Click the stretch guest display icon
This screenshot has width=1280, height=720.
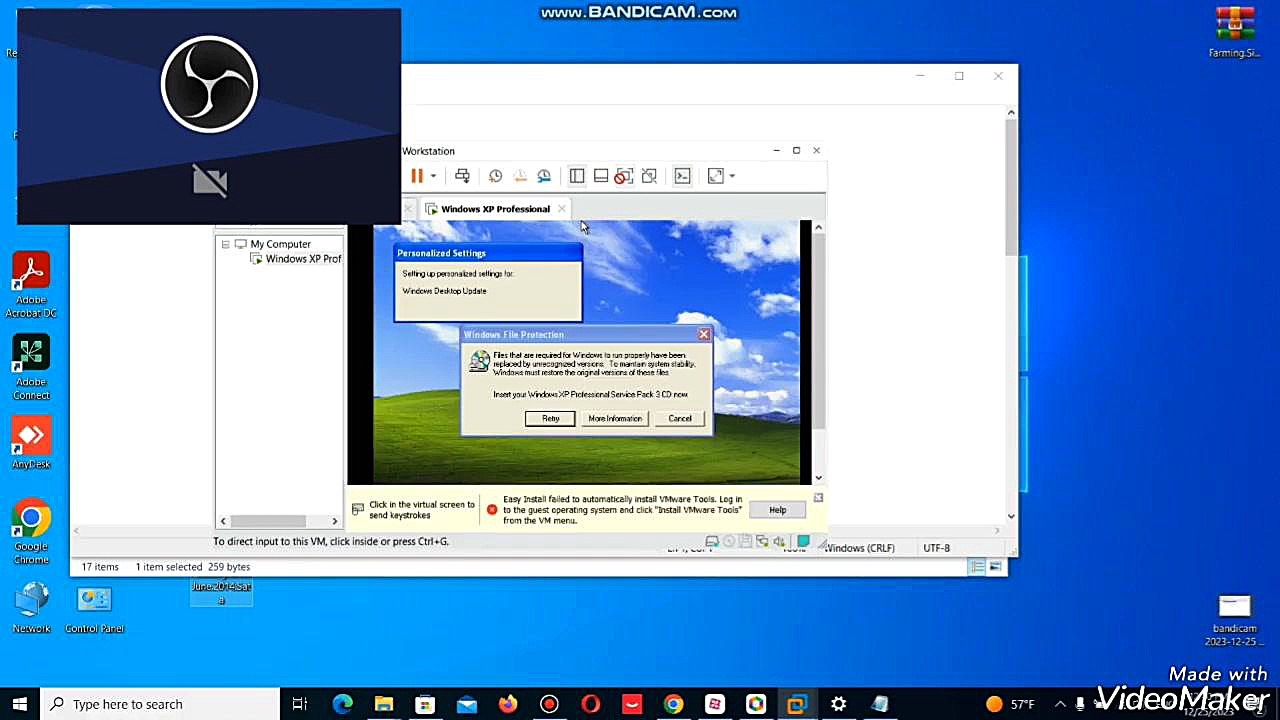point(715,176)
